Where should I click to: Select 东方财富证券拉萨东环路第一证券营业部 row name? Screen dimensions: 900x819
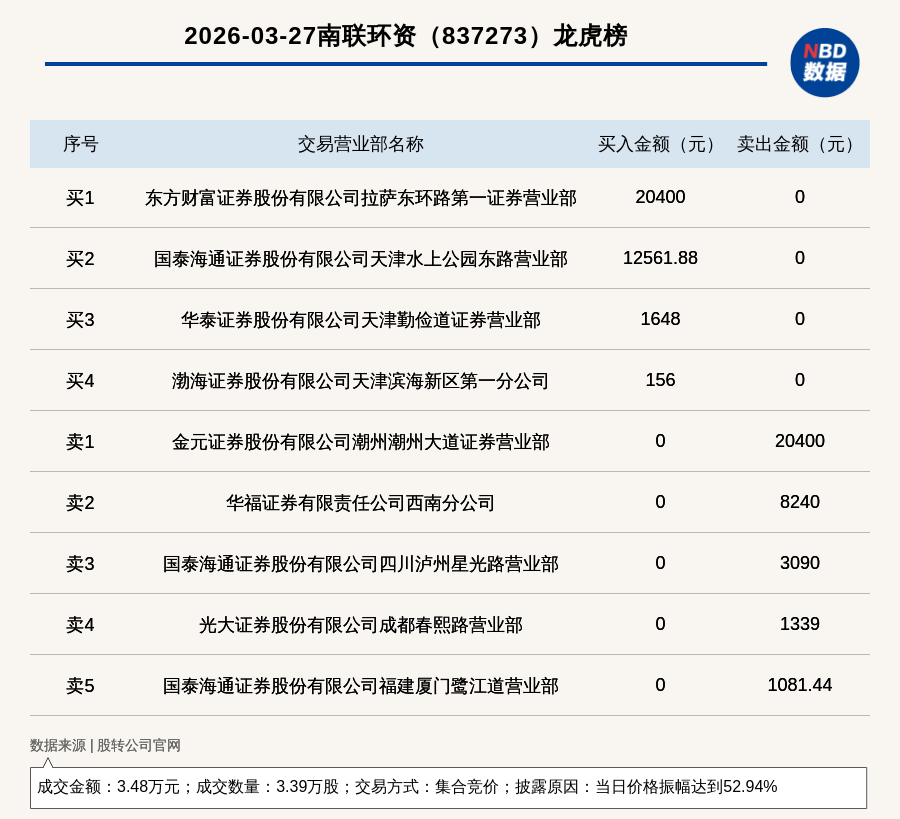coord(360,198)
